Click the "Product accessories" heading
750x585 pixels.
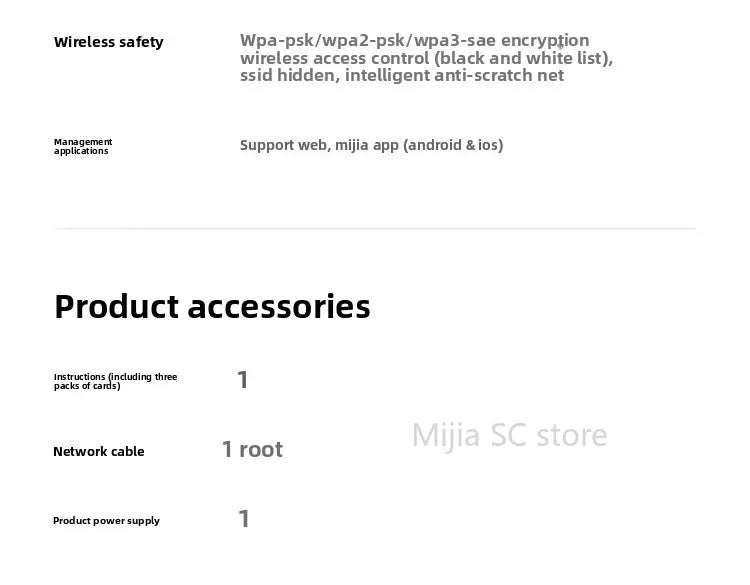(212, 306)
